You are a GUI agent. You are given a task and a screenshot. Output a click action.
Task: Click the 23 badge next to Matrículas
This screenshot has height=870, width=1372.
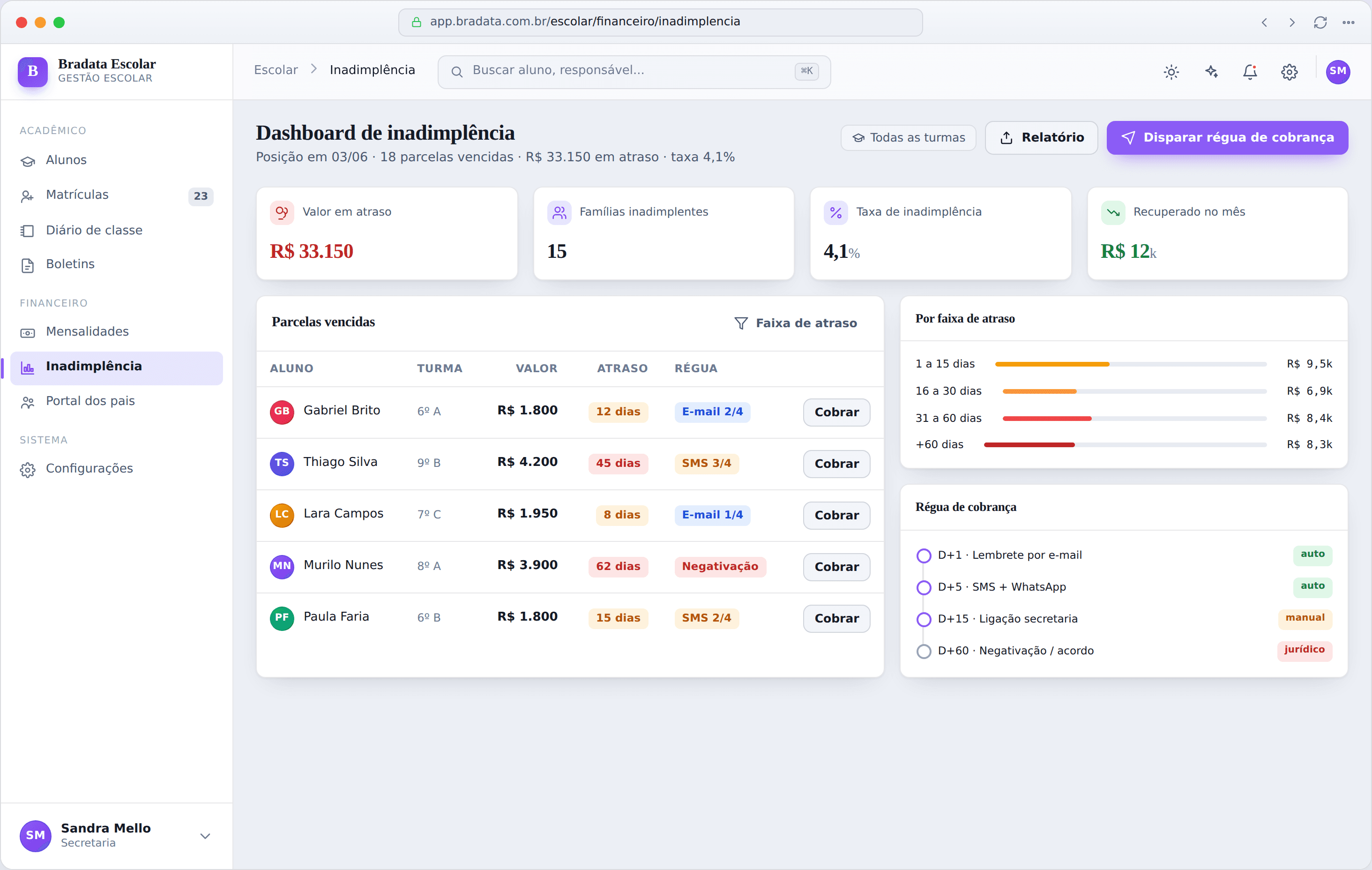(201, 197)
